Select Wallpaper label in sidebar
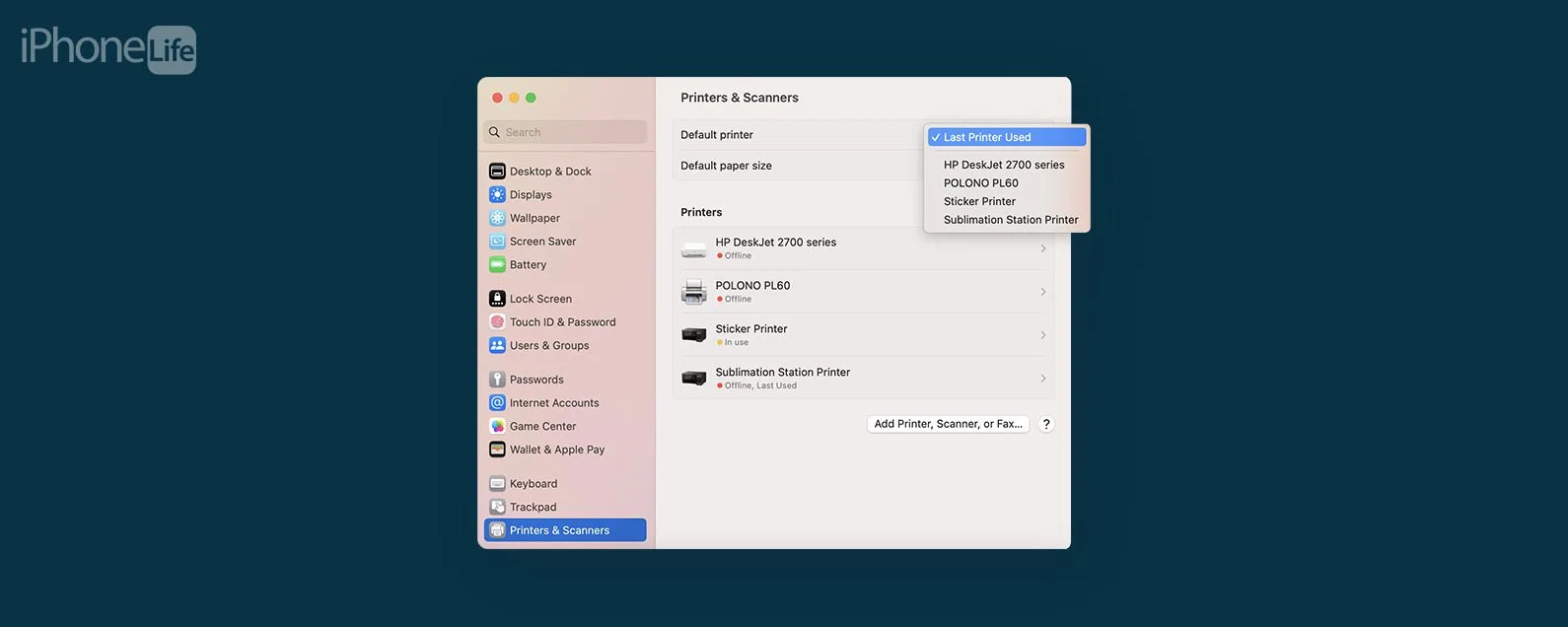The image size is (1568, 627). (x=535, y=218)
